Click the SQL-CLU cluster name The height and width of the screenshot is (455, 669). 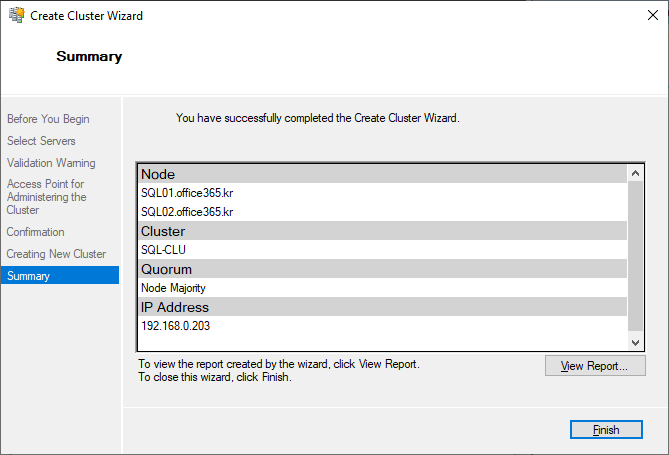coord(383,250)
